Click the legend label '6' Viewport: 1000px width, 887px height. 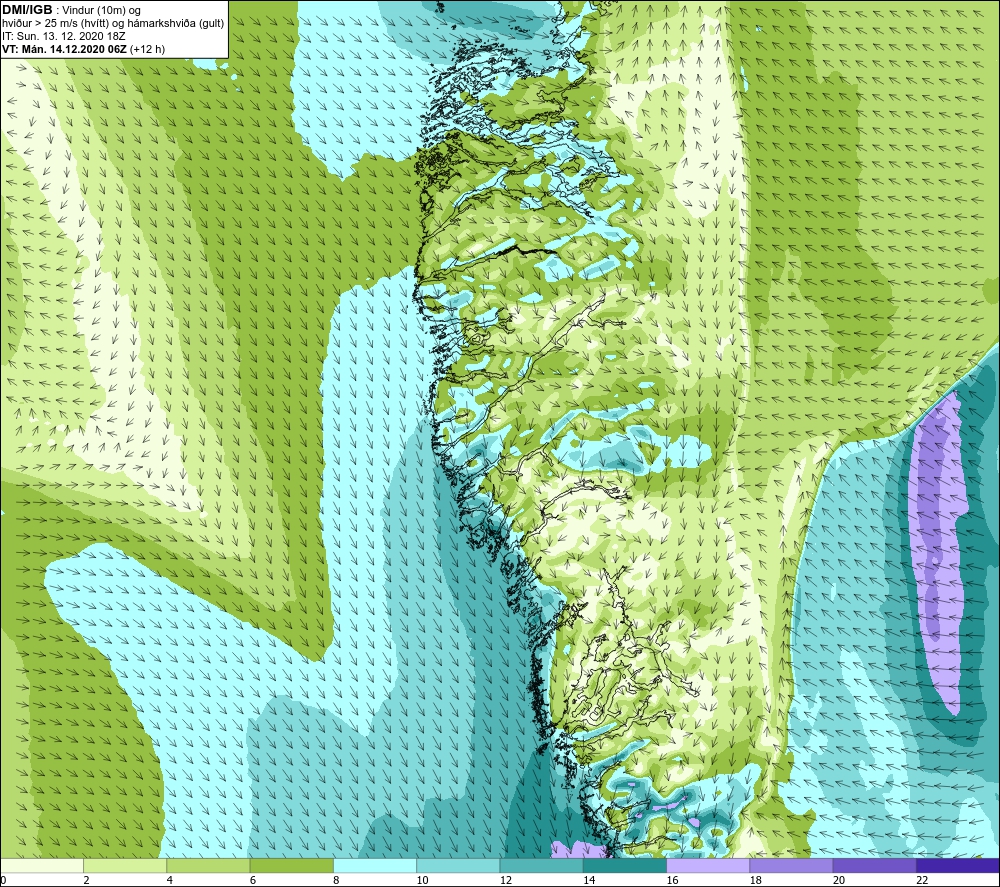coord(253,880)
